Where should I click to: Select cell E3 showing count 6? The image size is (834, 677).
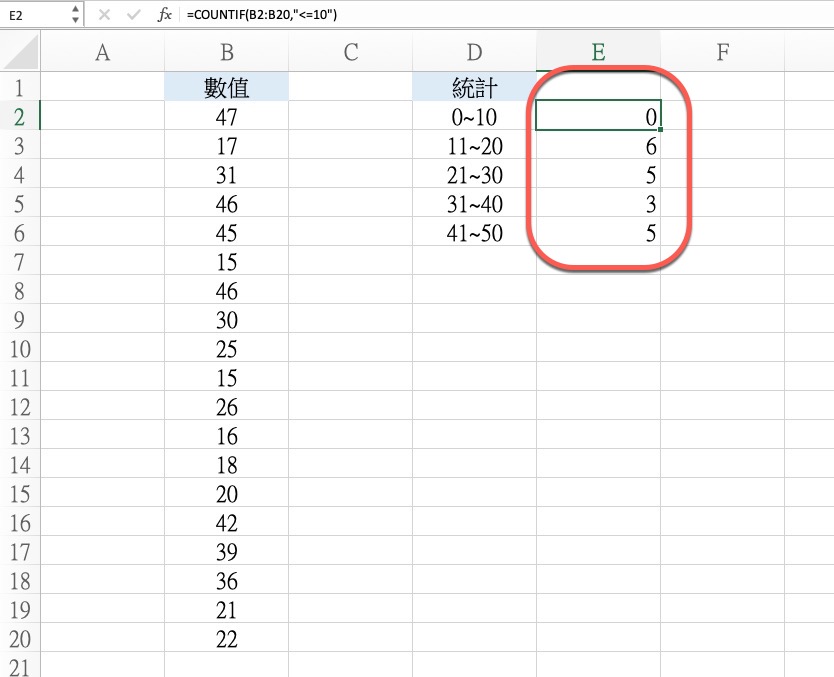[598, 145]
